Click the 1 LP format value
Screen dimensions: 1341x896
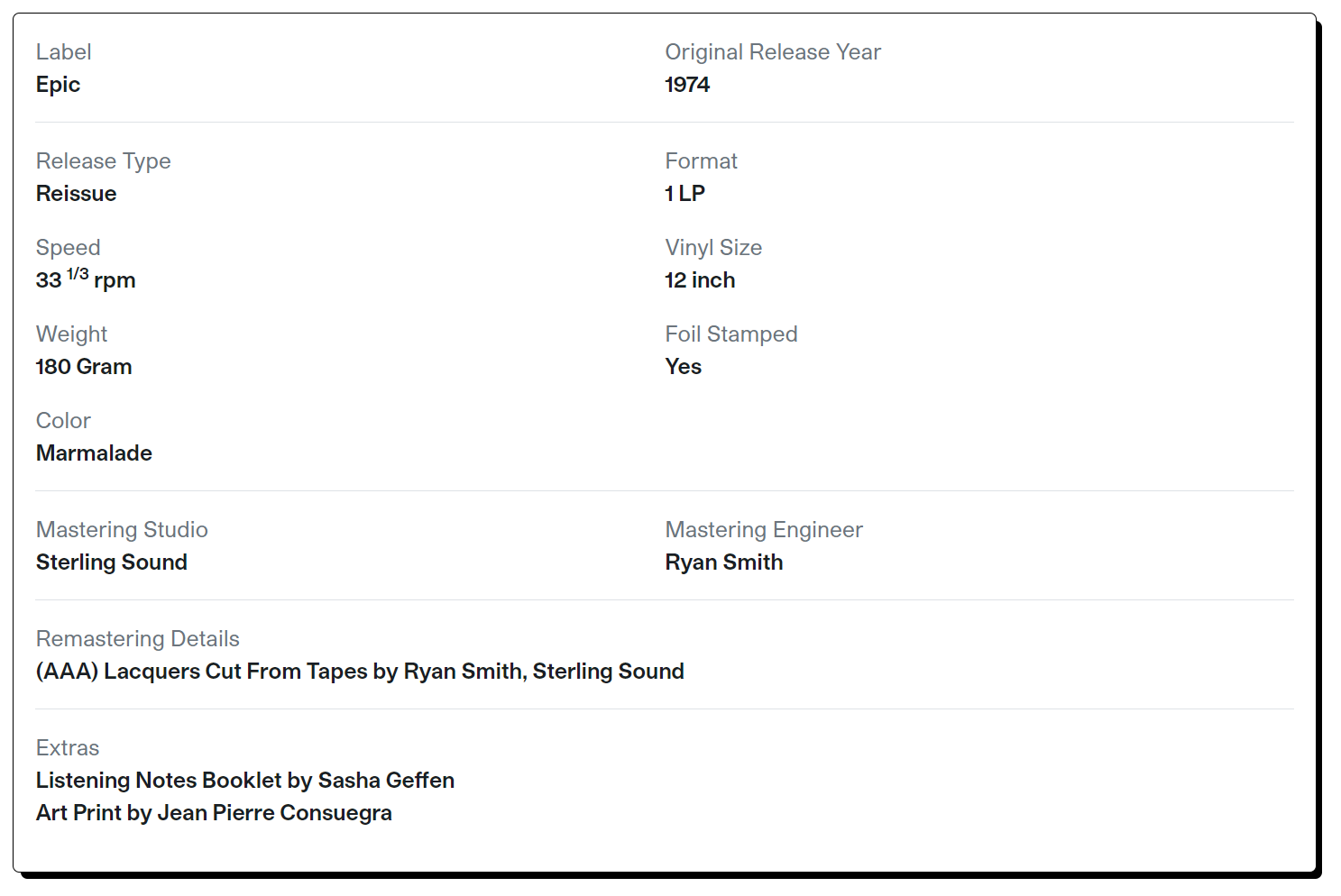(685, 194)
